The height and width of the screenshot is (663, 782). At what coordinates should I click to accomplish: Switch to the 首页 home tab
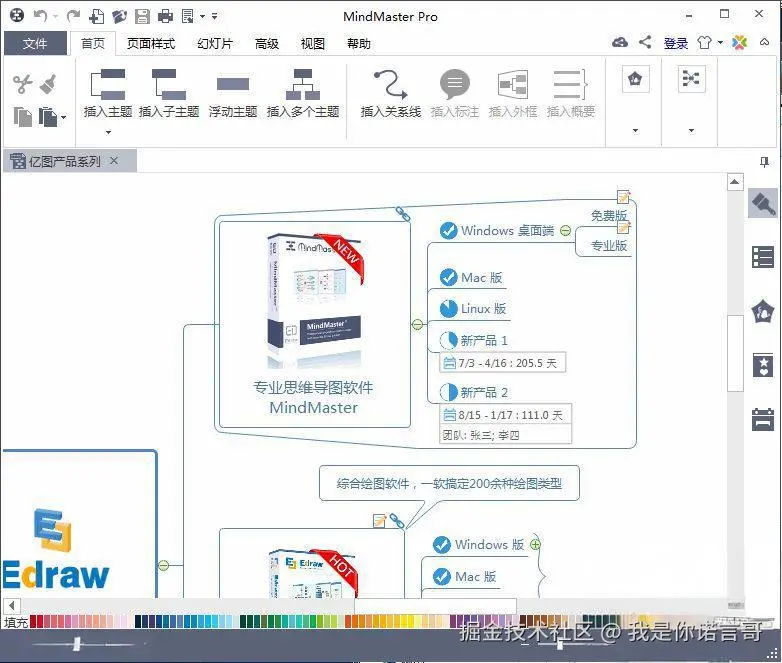pyautogui.click(x=93, y=43)
